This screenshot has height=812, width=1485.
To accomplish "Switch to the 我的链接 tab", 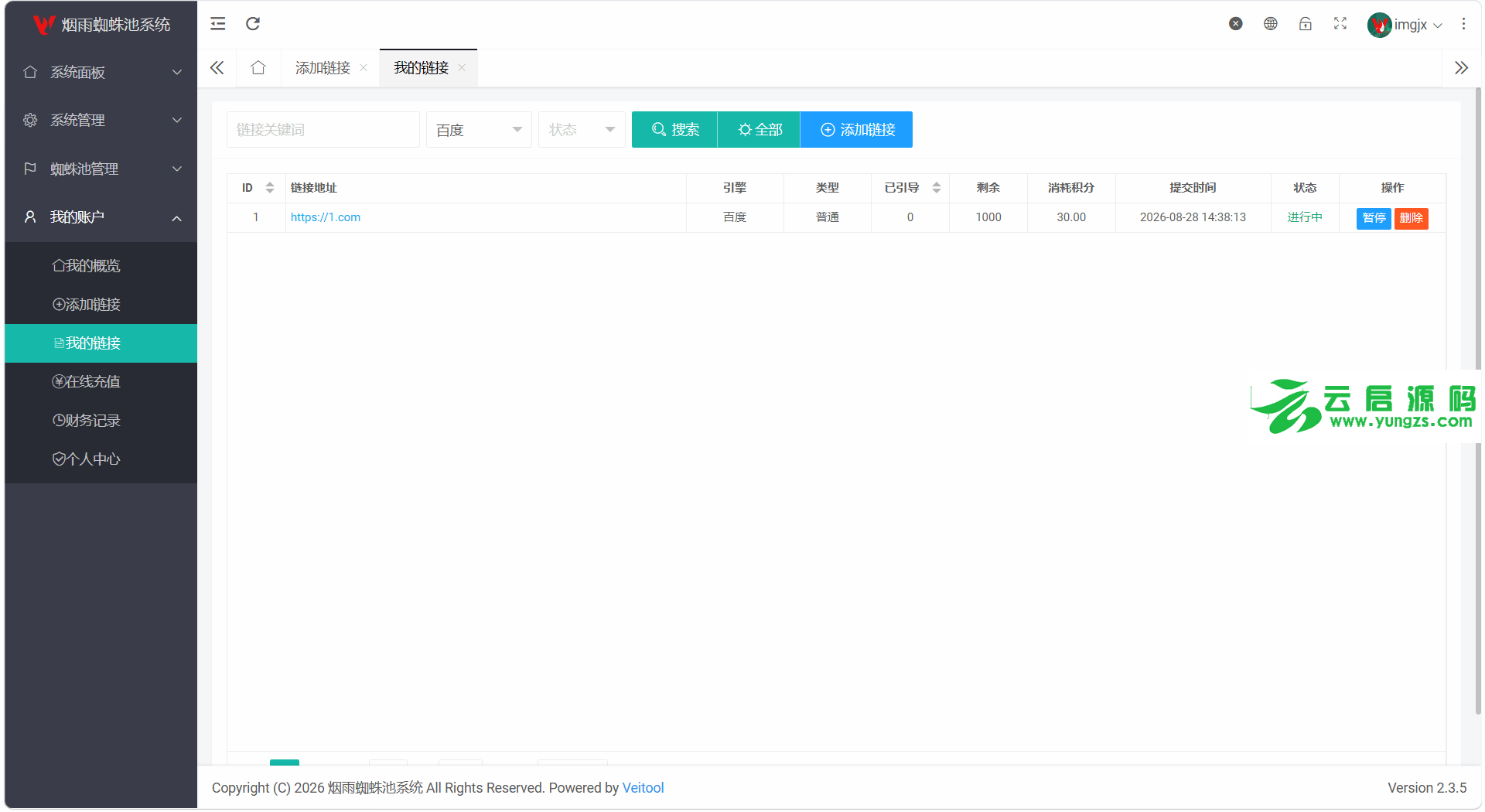I will [x=421, y=68].
